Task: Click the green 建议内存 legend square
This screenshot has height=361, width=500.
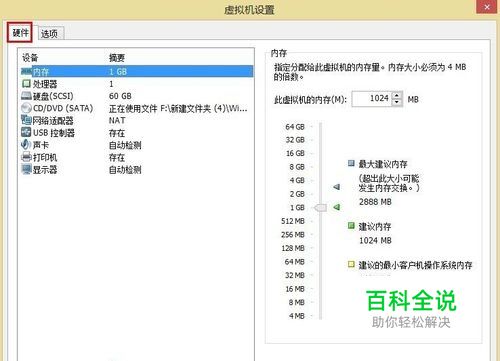Action: (351, 226)
